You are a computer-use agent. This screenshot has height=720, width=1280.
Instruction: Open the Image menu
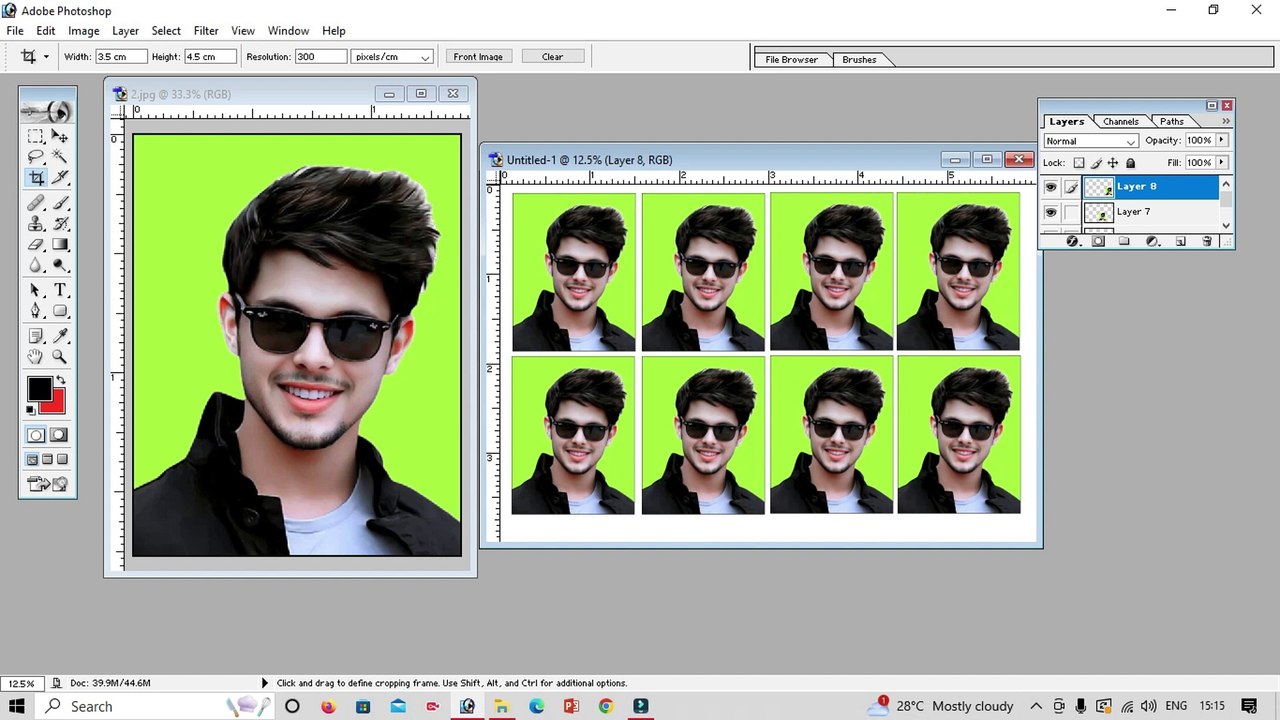point(83,31)
